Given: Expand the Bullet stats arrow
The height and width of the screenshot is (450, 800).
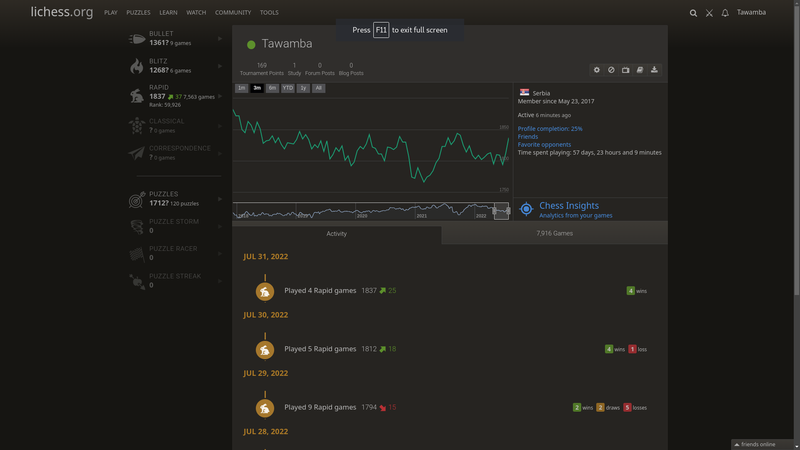Looking at the screenshot, I should [x=220, y=39].
